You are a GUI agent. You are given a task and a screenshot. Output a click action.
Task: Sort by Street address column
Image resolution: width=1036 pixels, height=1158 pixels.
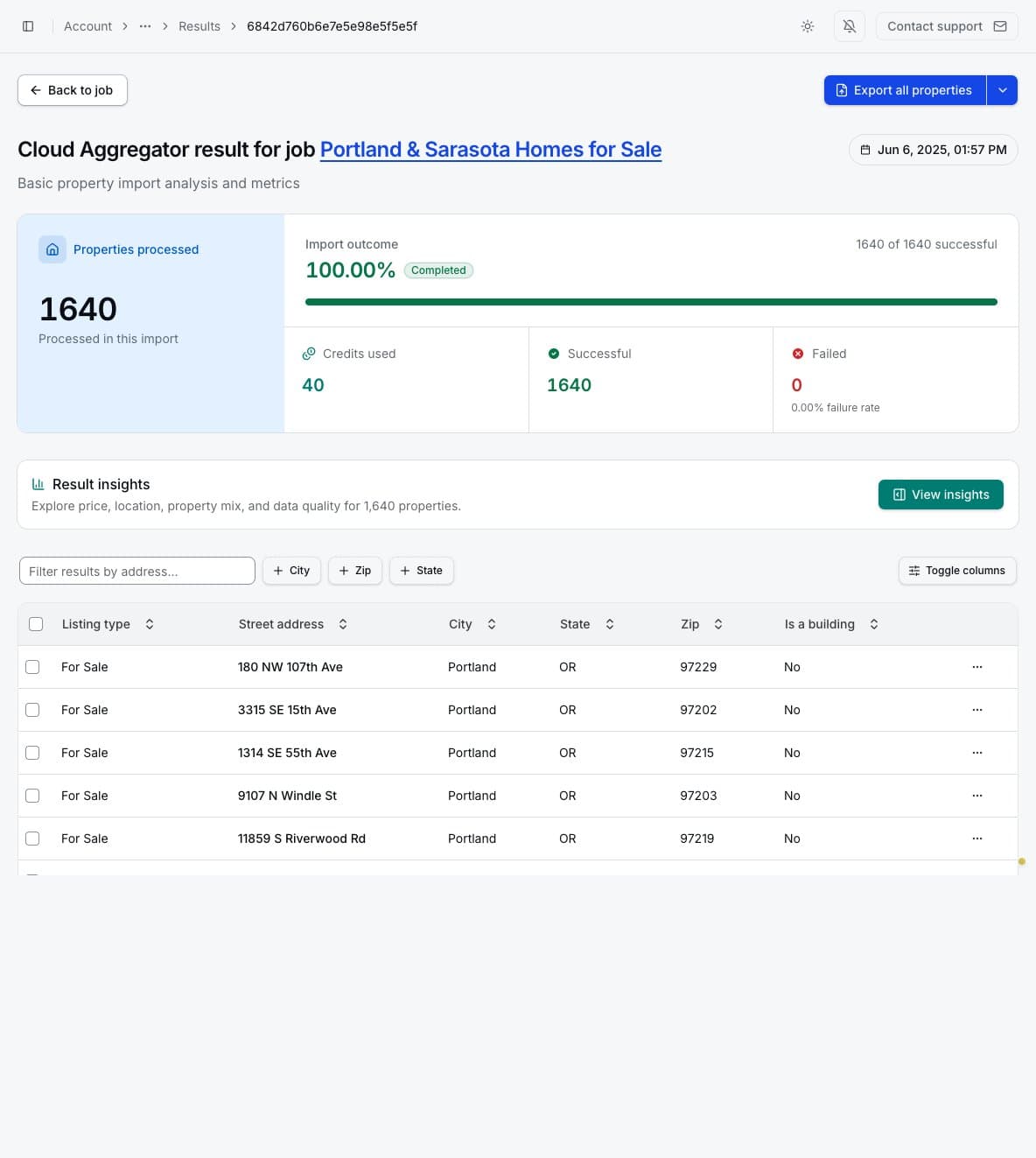[x=293, y=624]
